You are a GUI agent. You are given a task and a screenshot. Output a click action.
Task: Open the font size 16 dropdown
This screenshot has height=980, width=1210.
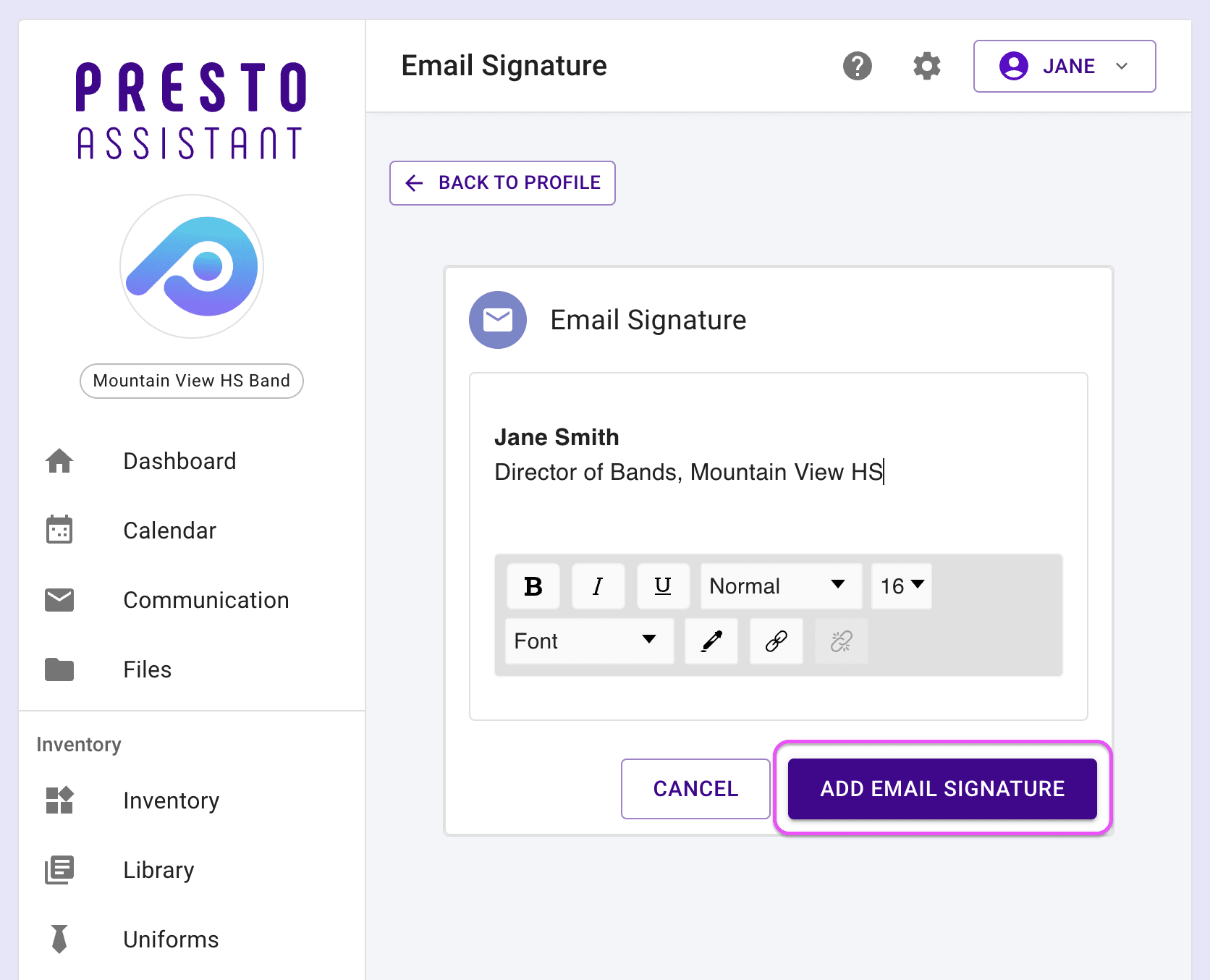(900, 586)
